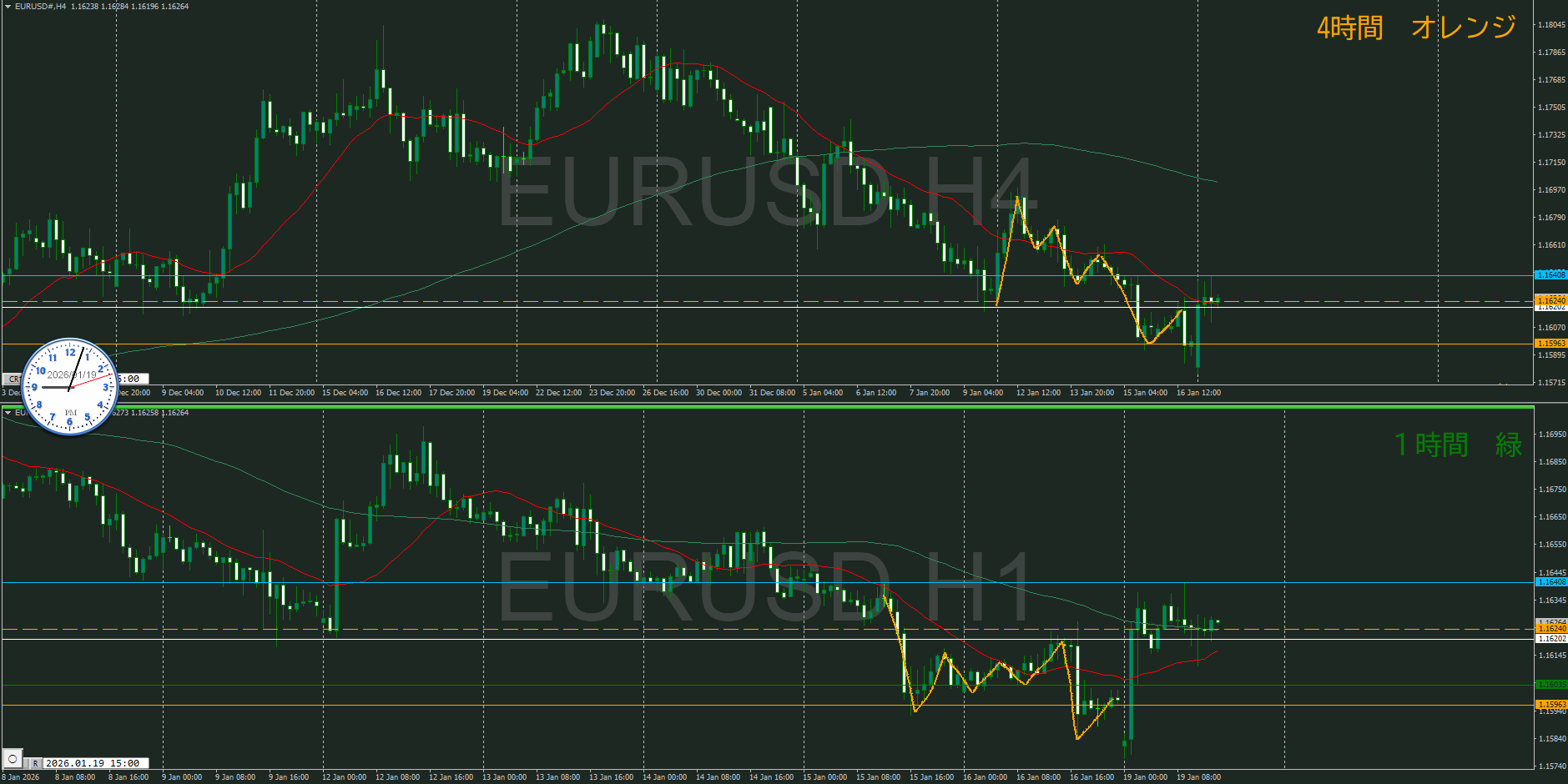Click the white 1.16202 price tag on H1 chart
The width and height of the screenshot is (1568, 784).
(1551, 639)
